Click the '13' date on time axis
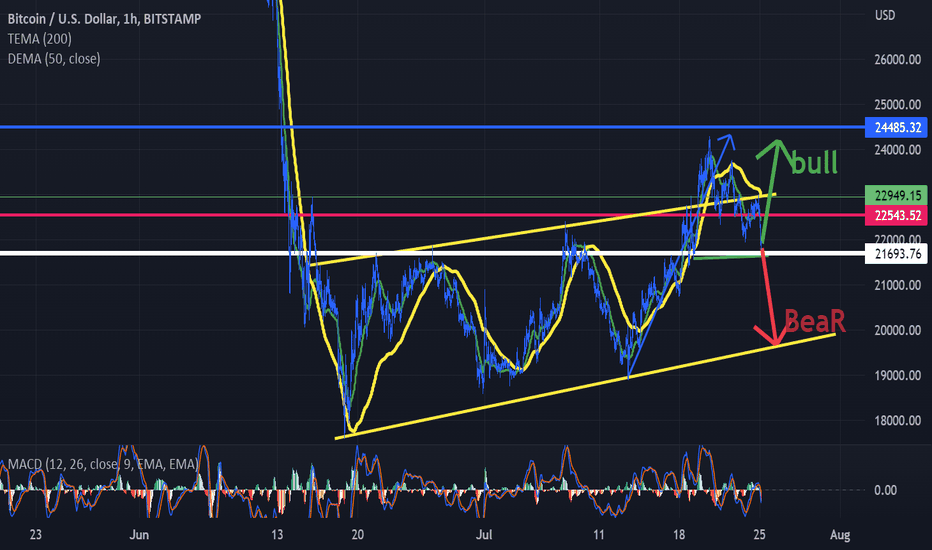 point(277,535)
